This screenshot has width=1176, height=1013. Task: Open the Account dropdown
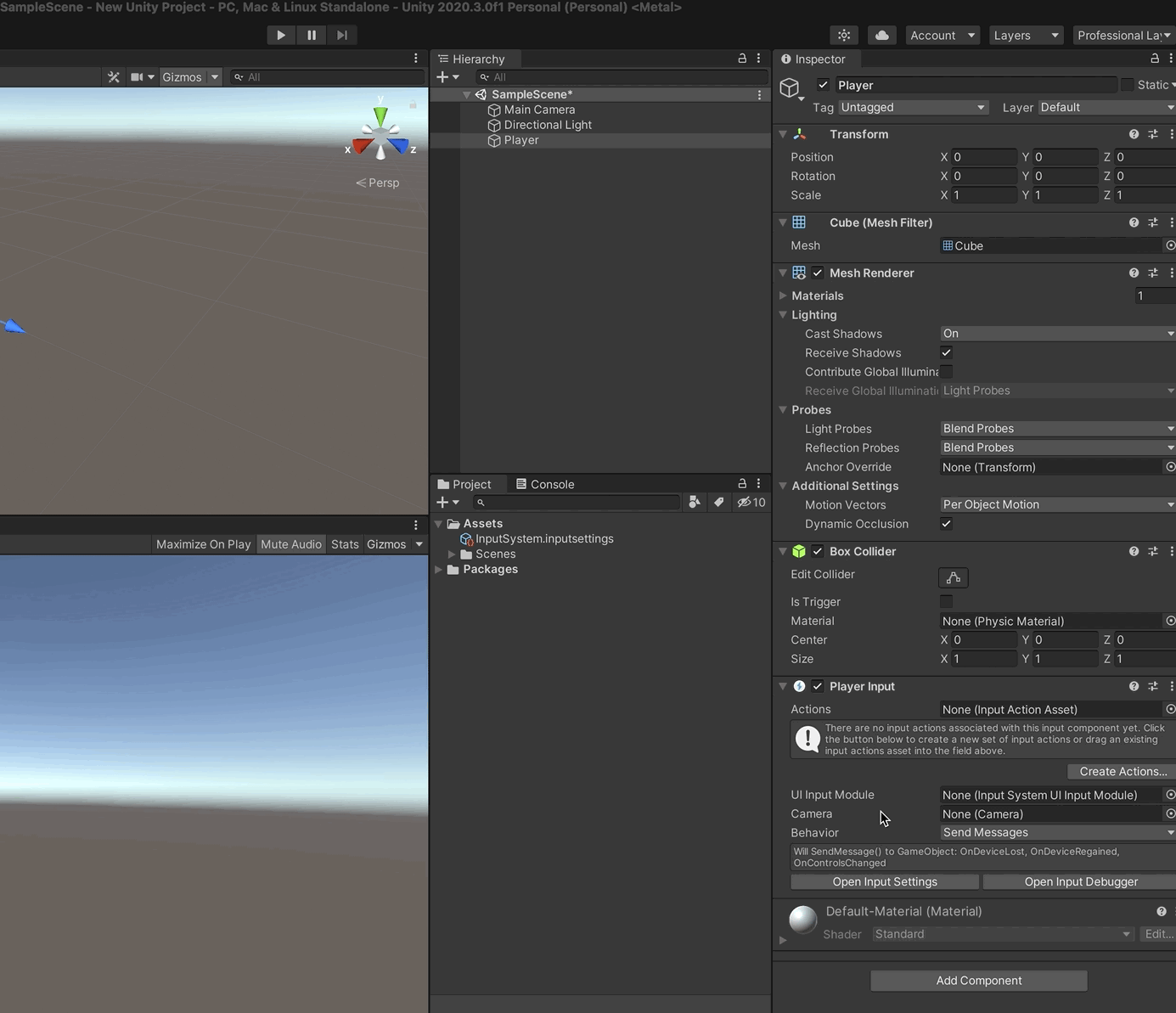click(942, 35)
